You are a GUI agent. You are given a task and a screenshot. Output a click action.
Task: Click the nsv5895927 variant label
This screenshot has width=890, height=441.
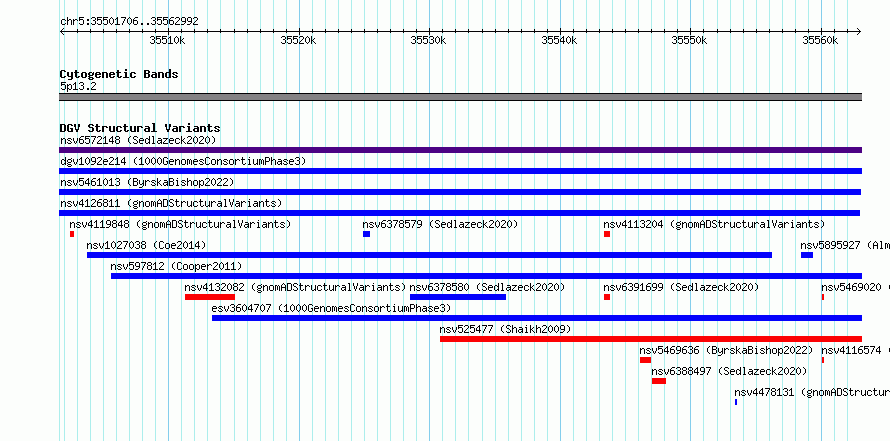845,245
